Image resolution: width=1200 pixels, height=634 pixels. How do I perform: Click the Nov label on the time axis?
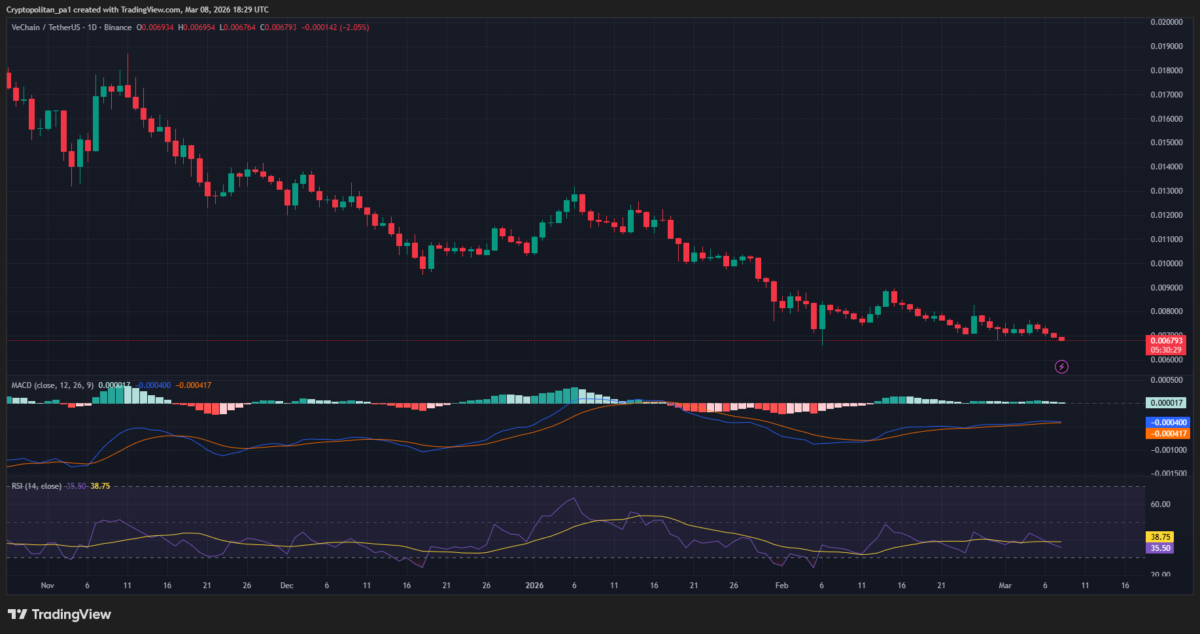[x=46, y=586]
